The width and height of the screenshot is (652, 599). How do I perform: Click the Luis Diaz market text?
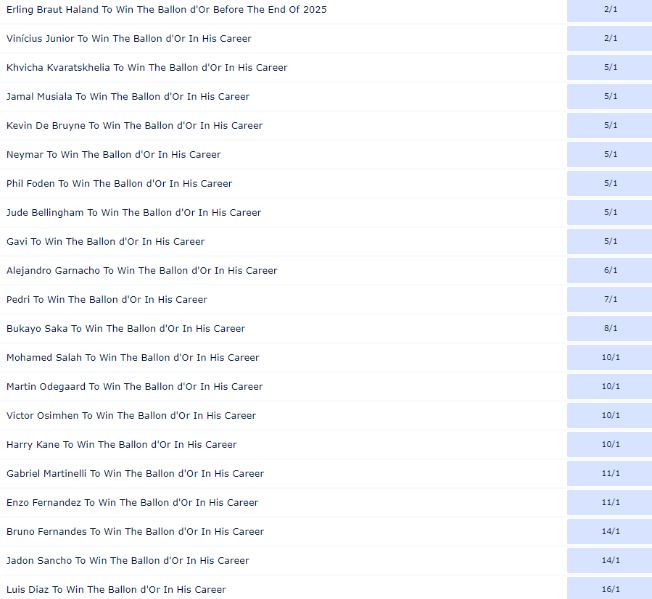pyautogui.click(x=116, y=589)
